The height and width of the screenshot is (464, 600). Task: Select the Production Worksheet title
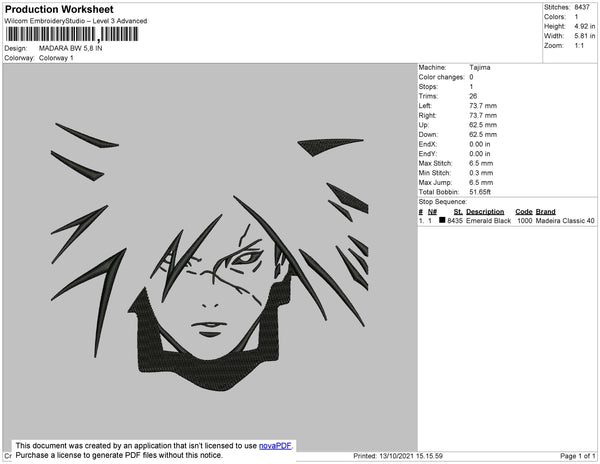[59, 10]
